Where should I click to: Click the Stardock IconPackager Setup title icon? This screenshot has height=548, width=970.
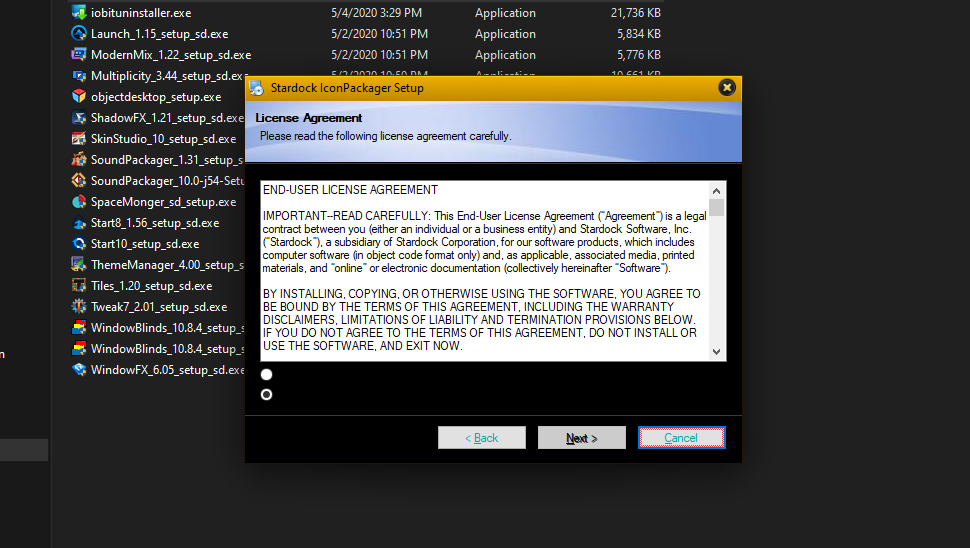pyautogui.click(x=257, y=88)
